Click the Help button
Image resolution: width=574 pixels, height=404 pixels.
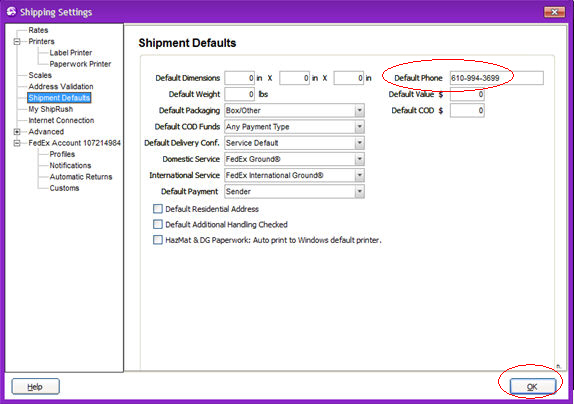pyautogui.click(x=36, y=387)
